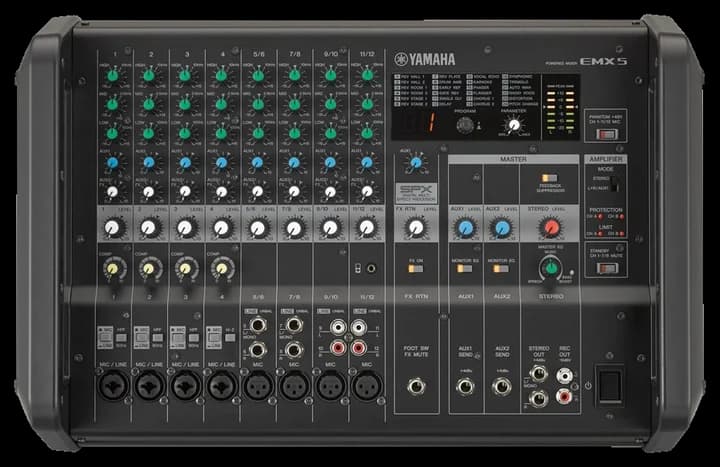
Task: Flip the channel 3 MIC/LINE switch
Action: pyautogui.click(x=178, y=338)
